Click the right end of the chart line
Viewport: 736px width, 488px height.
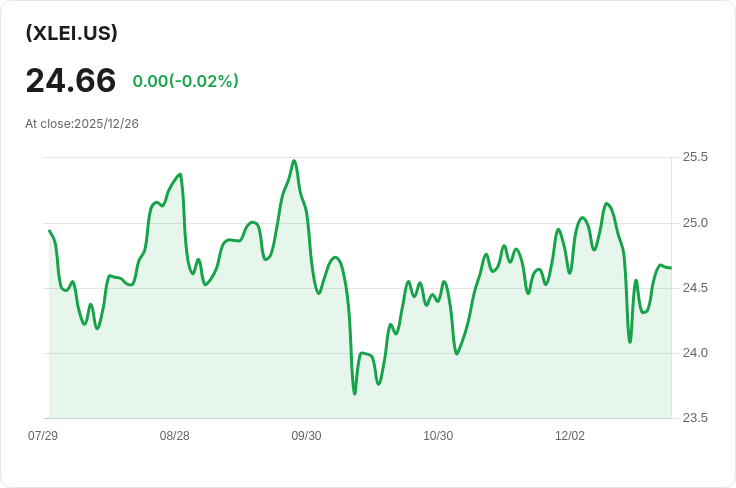coord(671,268)
